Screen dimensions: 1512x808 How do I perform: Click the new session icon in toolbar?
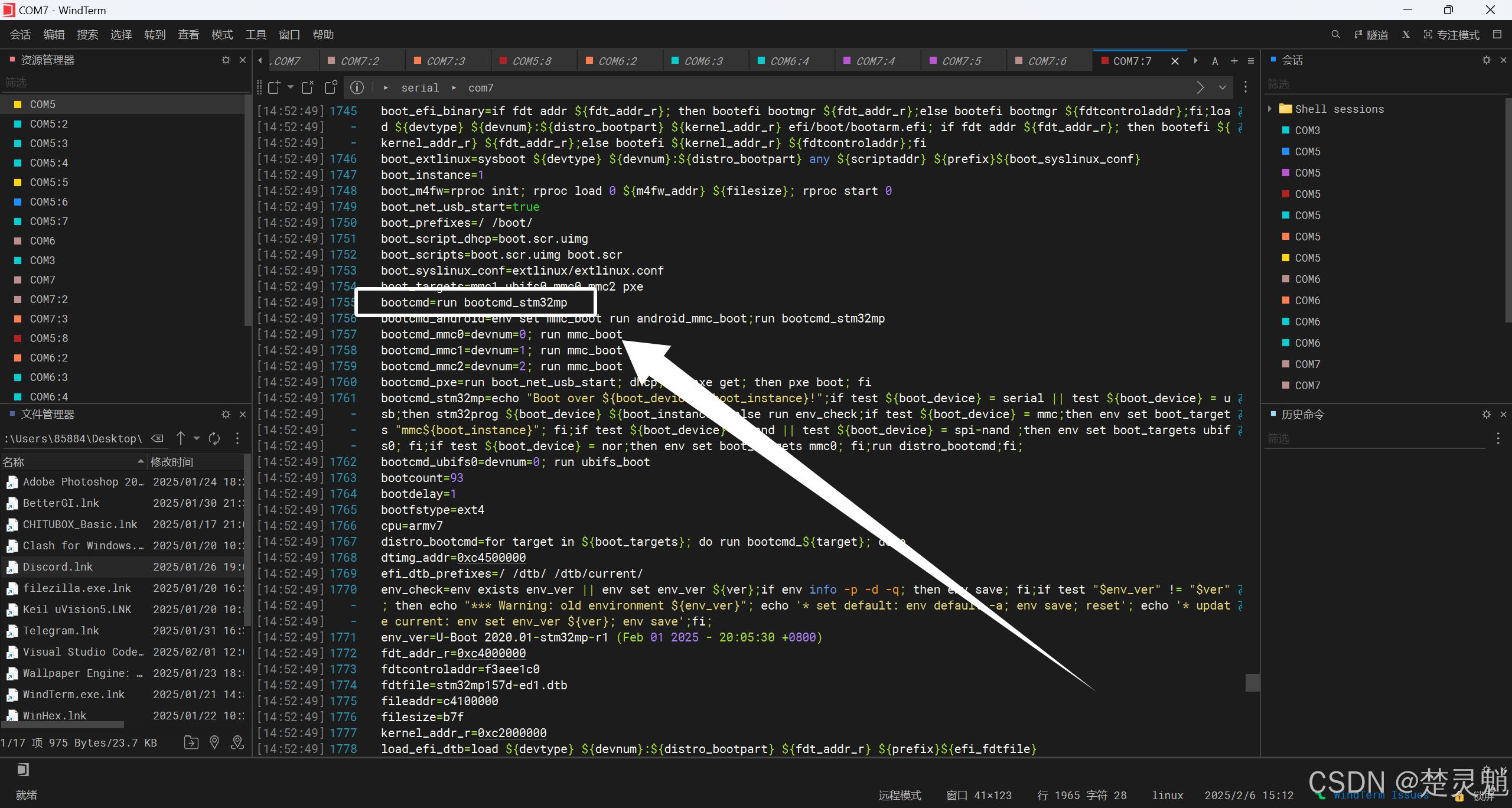(x=273, y=88)
